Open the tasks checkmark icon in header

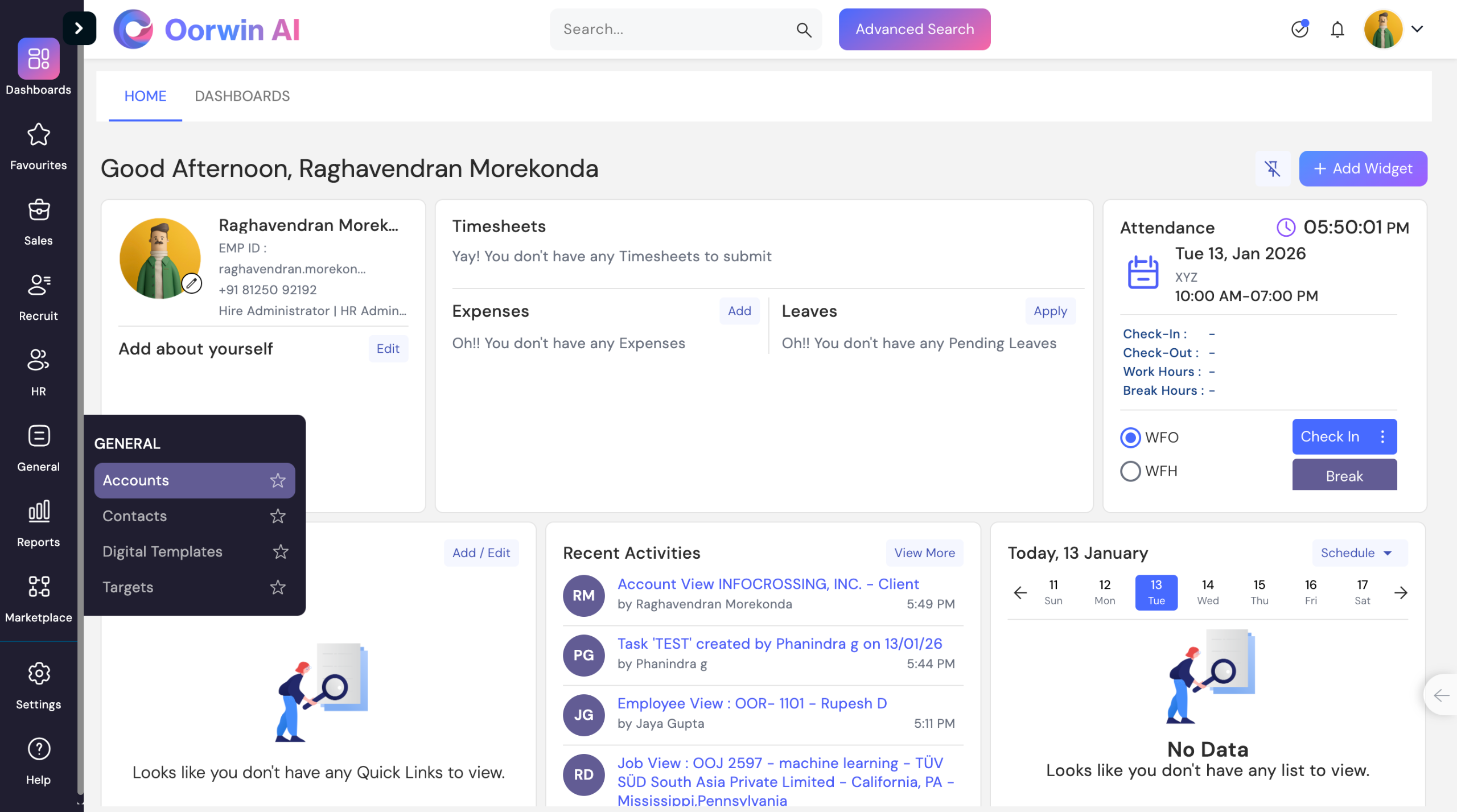point(1299,29)
